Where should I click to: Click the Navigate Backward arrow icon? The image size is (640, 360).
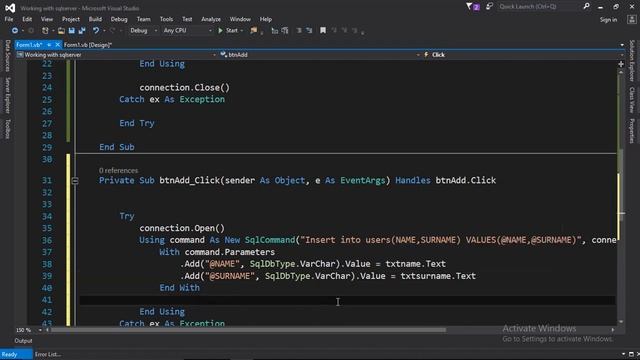15,31
